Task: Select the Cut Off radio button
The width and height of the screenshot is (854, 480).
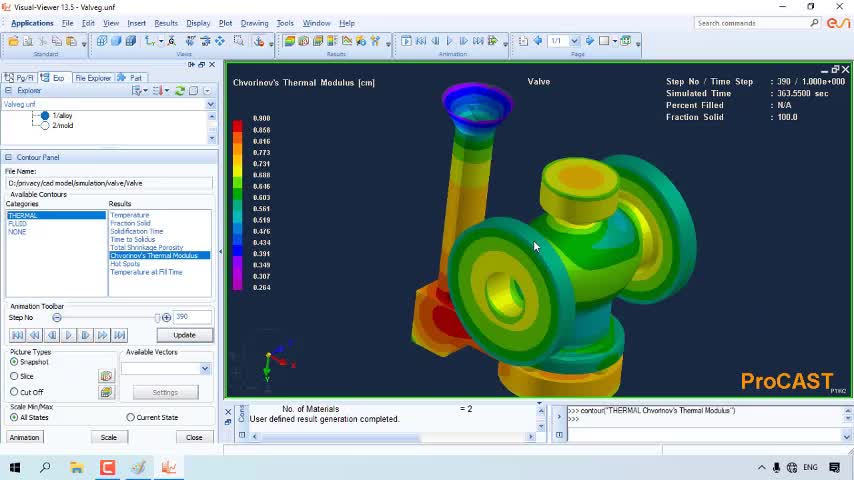Action: (x=14, y=392)
